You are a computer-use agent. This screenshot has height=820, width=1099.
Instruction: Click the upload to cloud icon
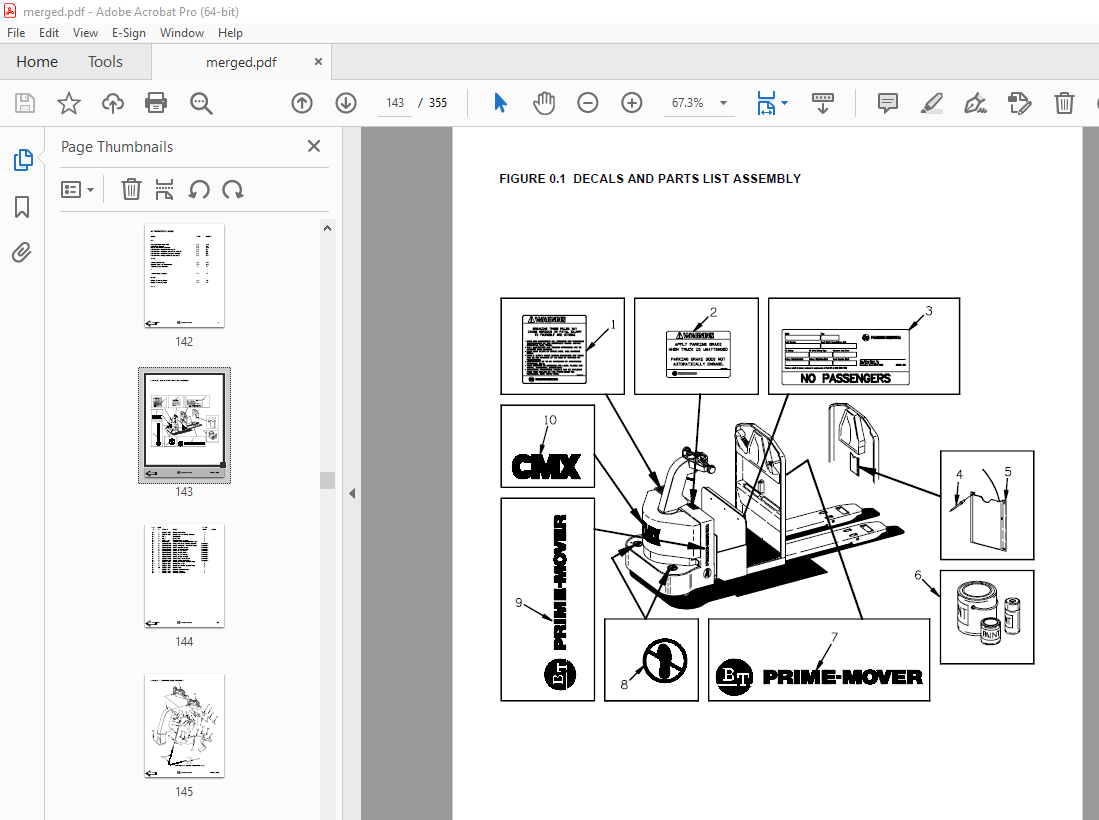point(112,103)
